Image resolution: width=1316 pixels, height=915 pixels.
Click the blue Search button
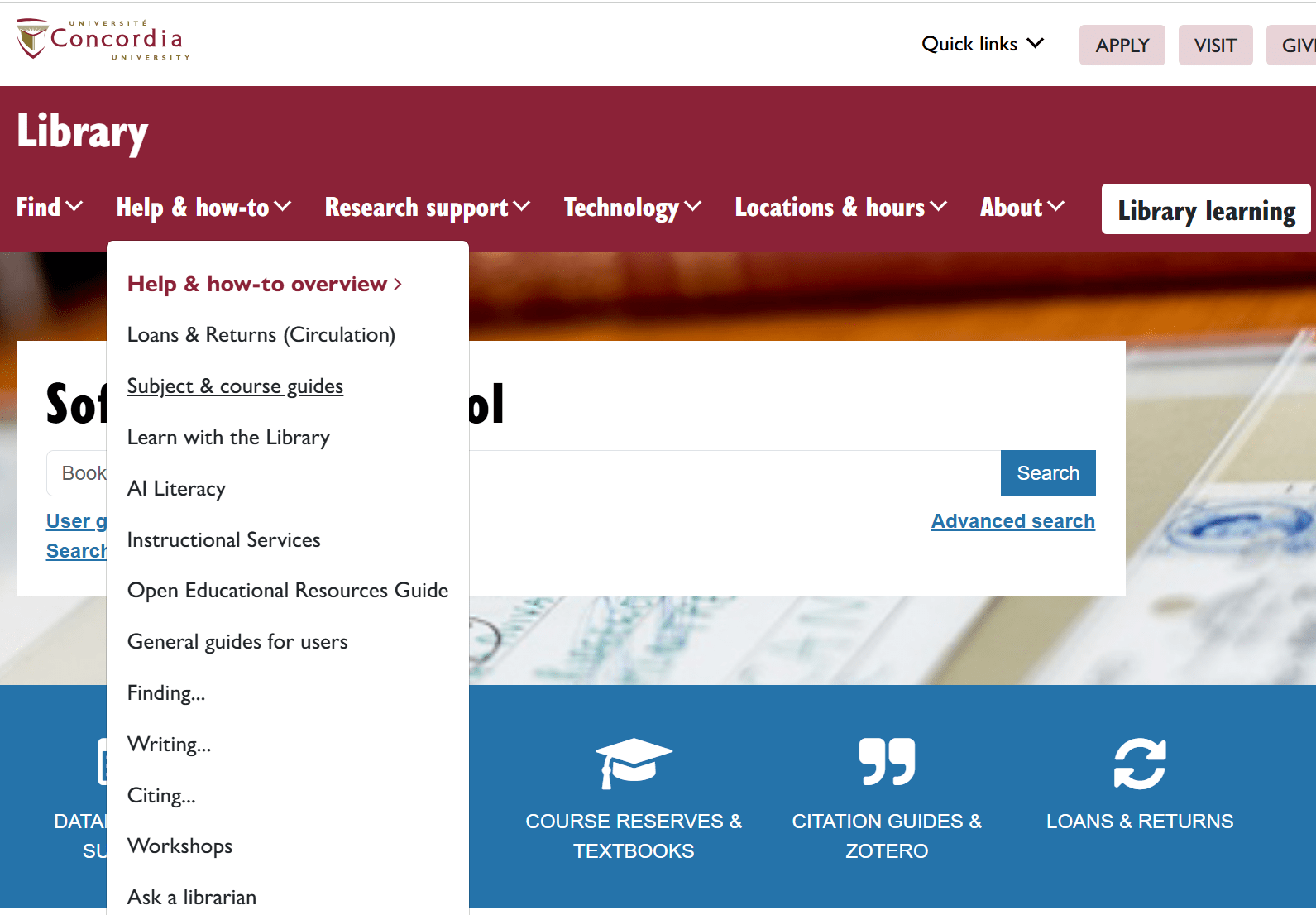coord(1048,473)
